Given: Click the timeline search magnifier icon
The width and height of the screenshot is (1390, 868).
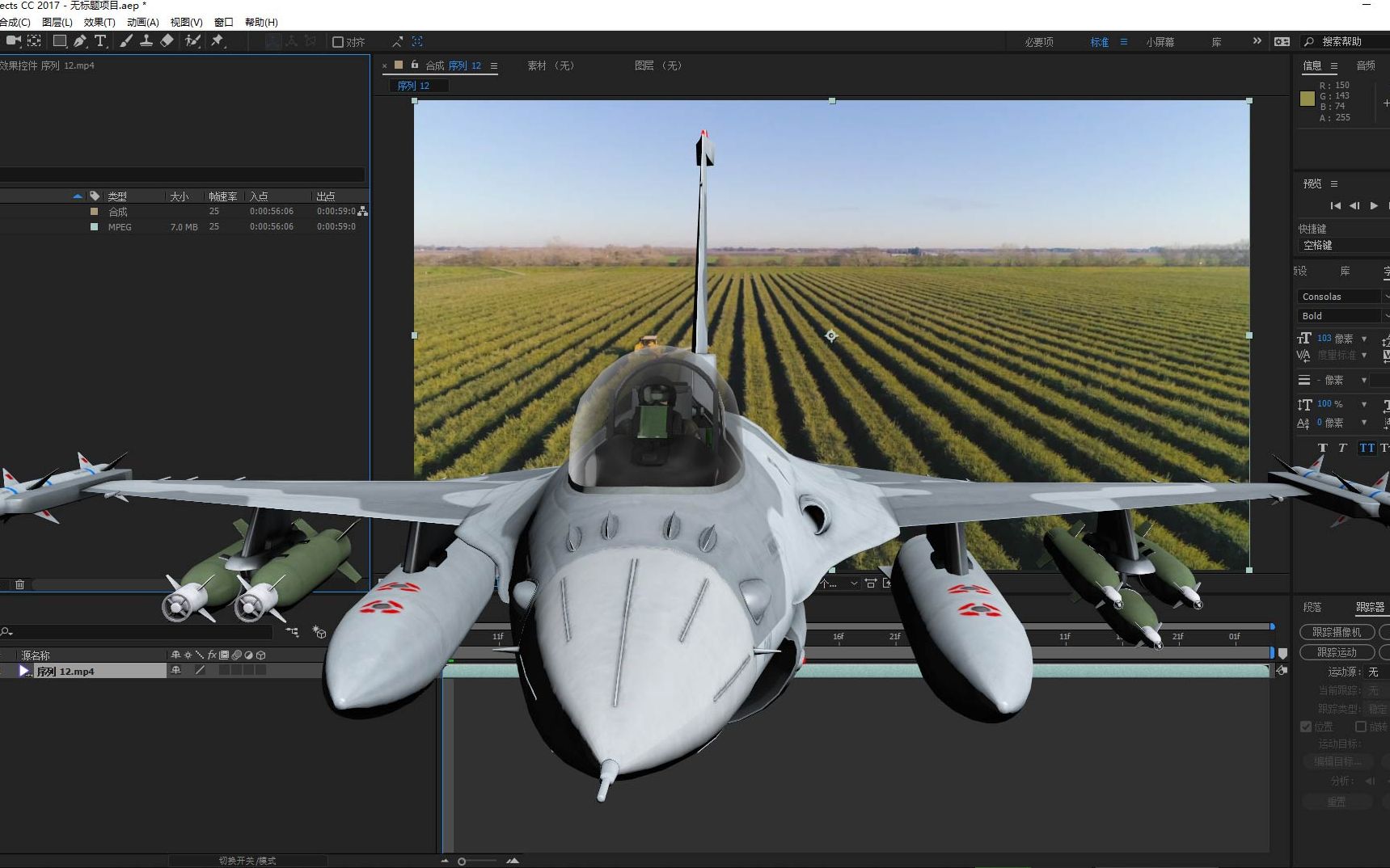Looking at the screenshot, I should click(x=6, y=632).
